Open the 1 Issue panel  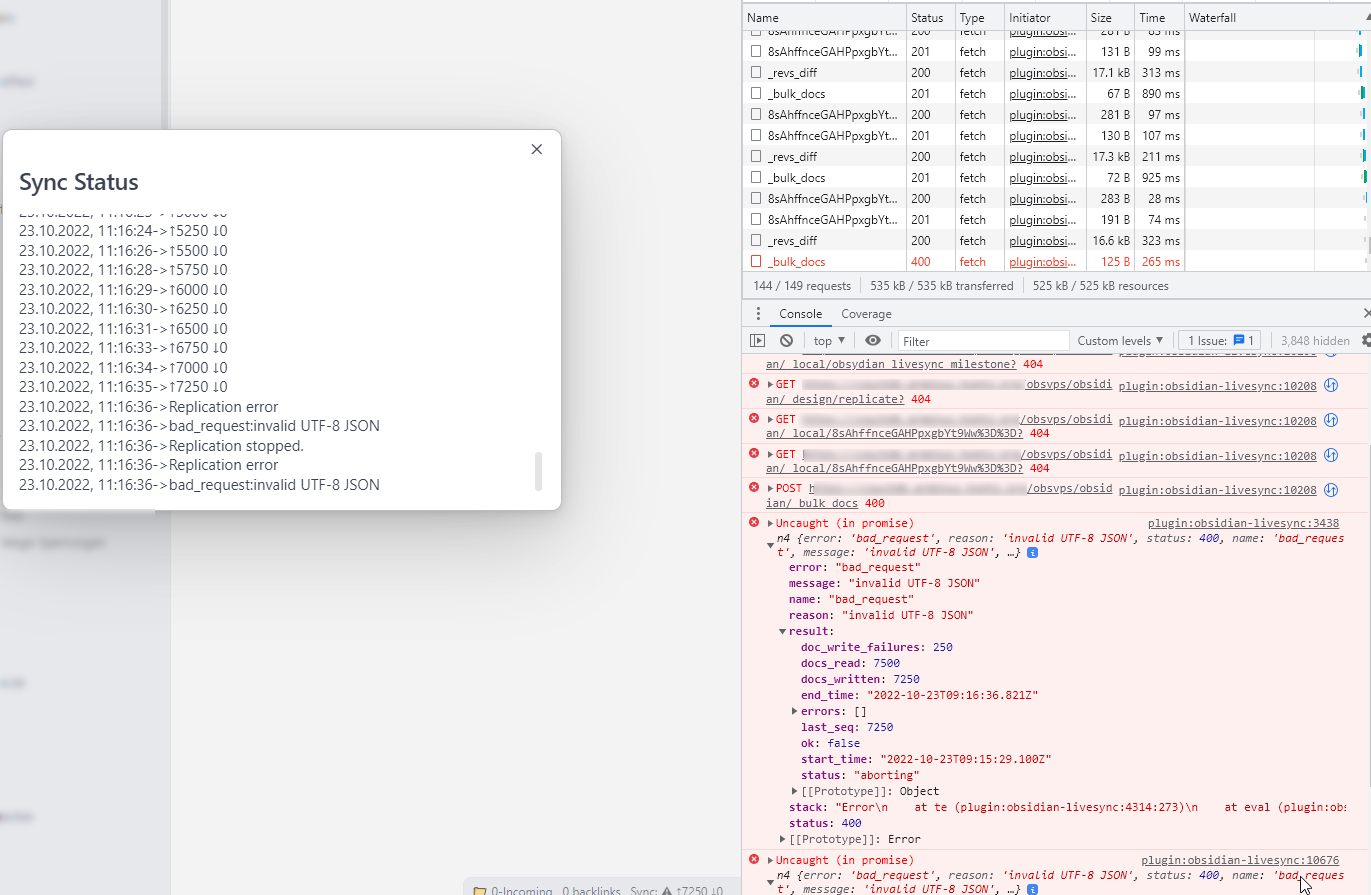(1219, 340)
